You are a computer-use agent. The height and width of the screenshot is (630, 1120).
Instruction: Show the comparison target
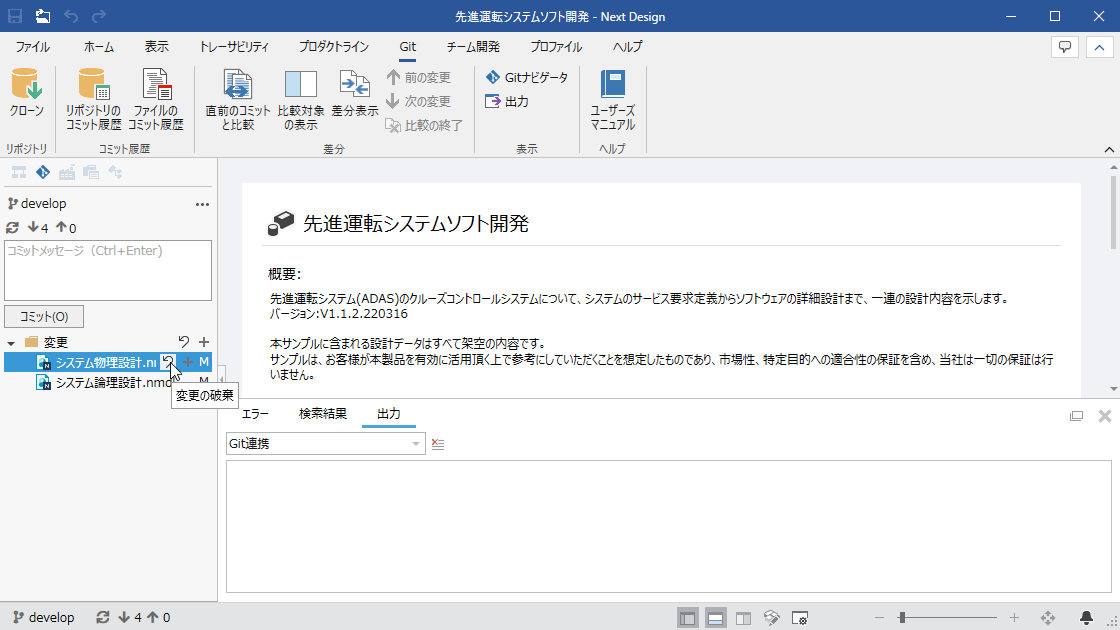click(301, 100)
